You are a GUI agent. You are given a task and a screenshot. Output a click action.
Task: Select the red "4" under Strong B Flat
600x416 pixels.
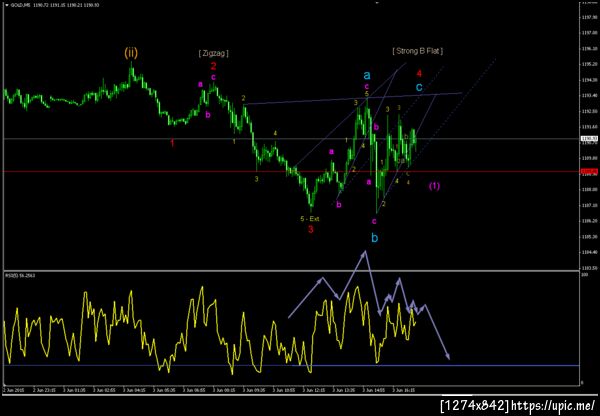(419, 73)
